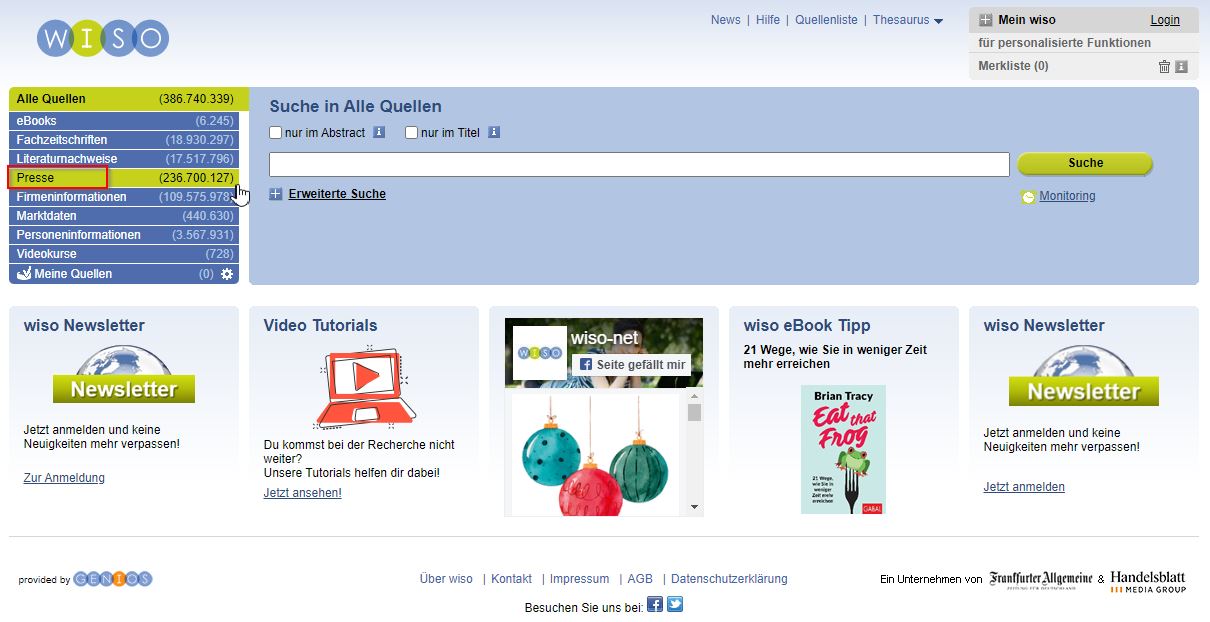Click Zur Anmeldung newsletter link

[x=64, y=478]
